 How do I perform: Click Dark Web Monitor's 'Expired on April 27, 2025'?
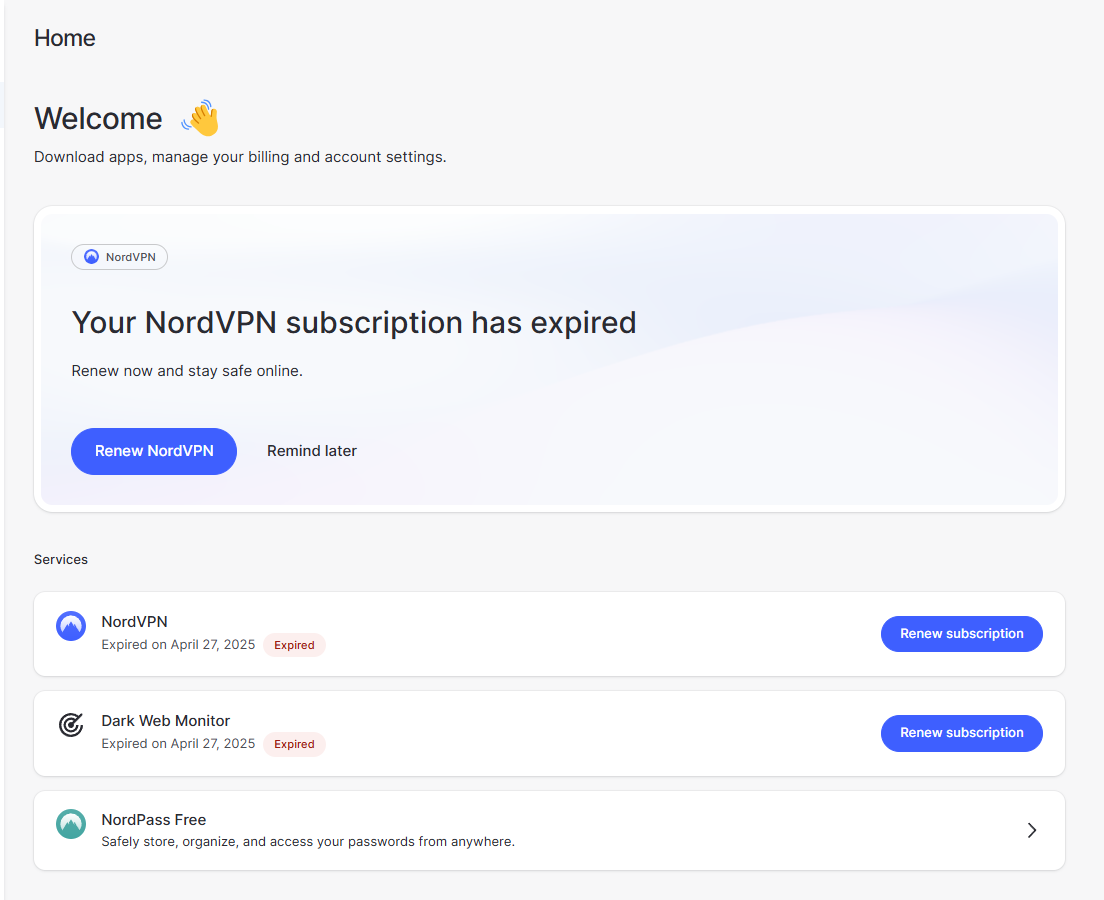pyautogui.click(x=178, y=744)
